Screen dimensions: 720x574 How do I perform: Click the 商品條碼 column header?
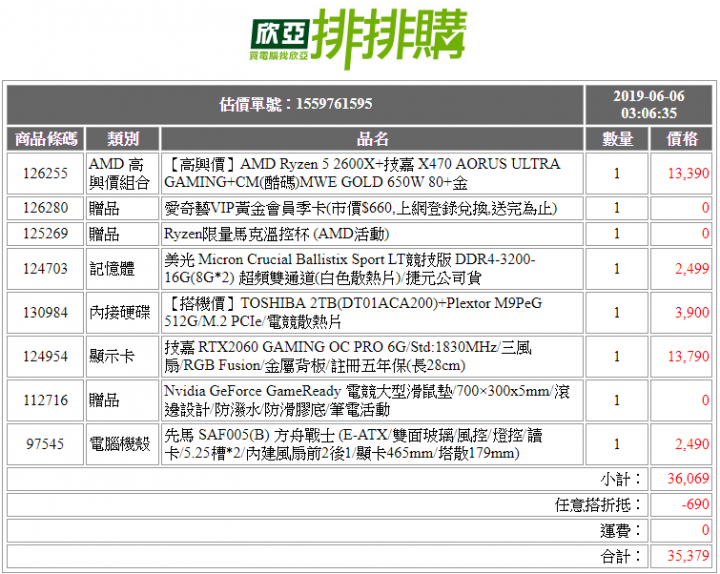coord(45,139)
